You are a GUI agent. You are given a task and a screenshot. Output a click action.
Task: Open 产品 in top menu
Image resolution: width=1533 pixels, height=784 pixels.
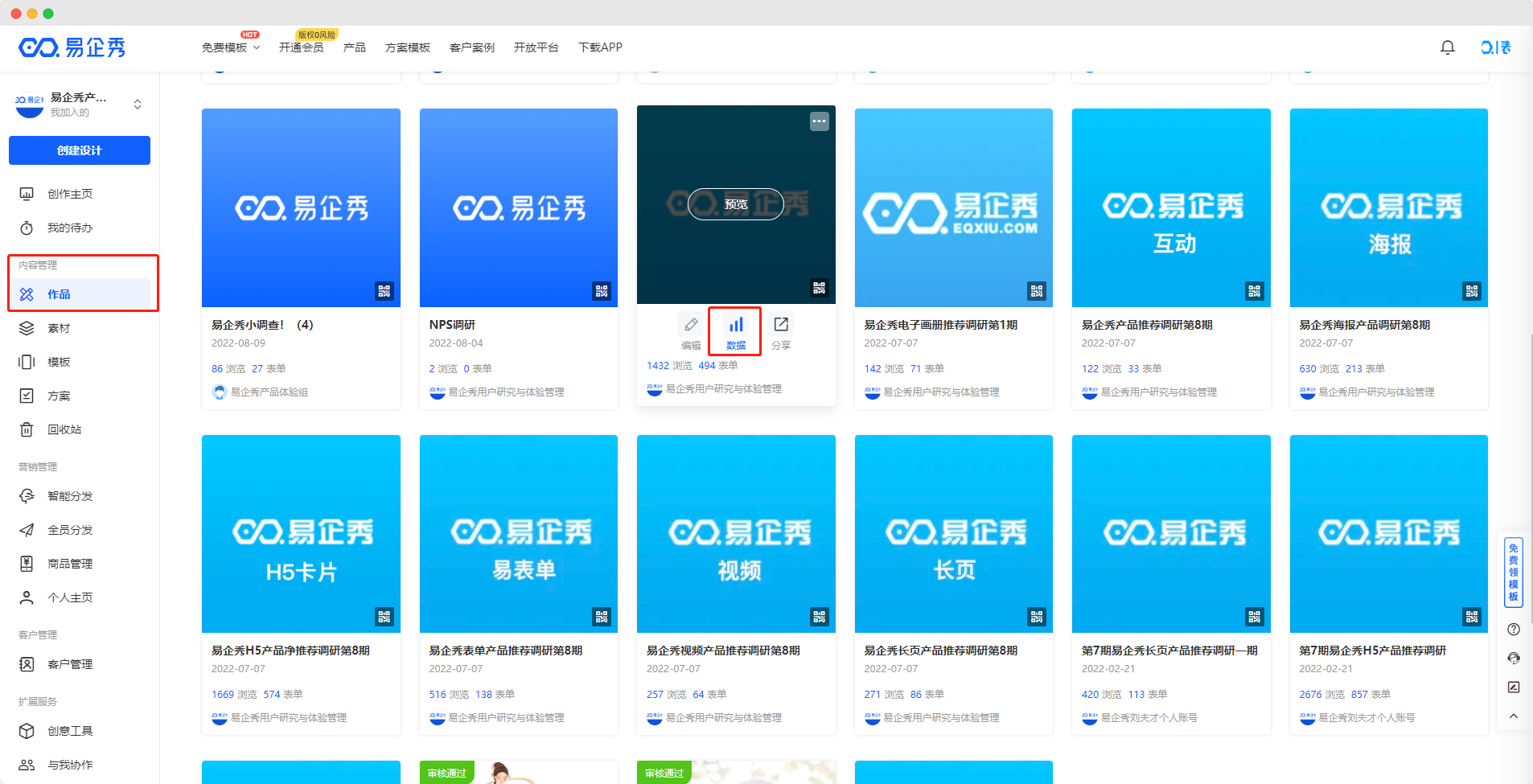[x=354, y=47]
